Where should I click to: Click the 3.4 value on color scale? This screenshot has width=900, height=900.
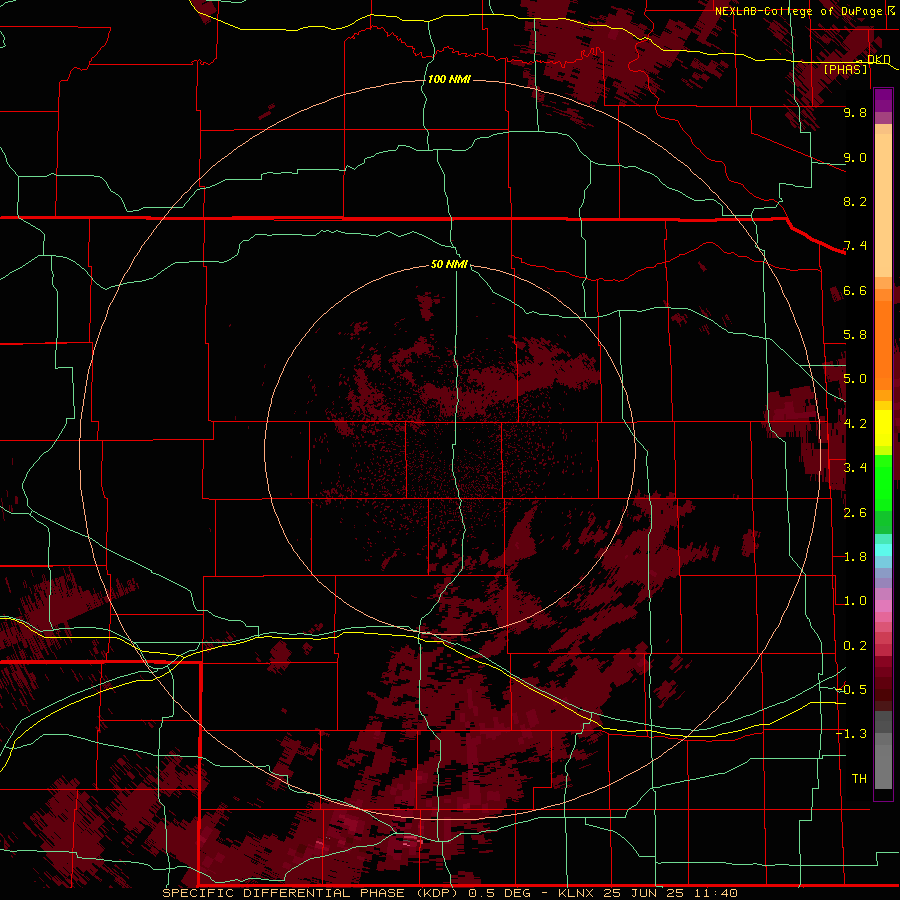coord(855,468)
